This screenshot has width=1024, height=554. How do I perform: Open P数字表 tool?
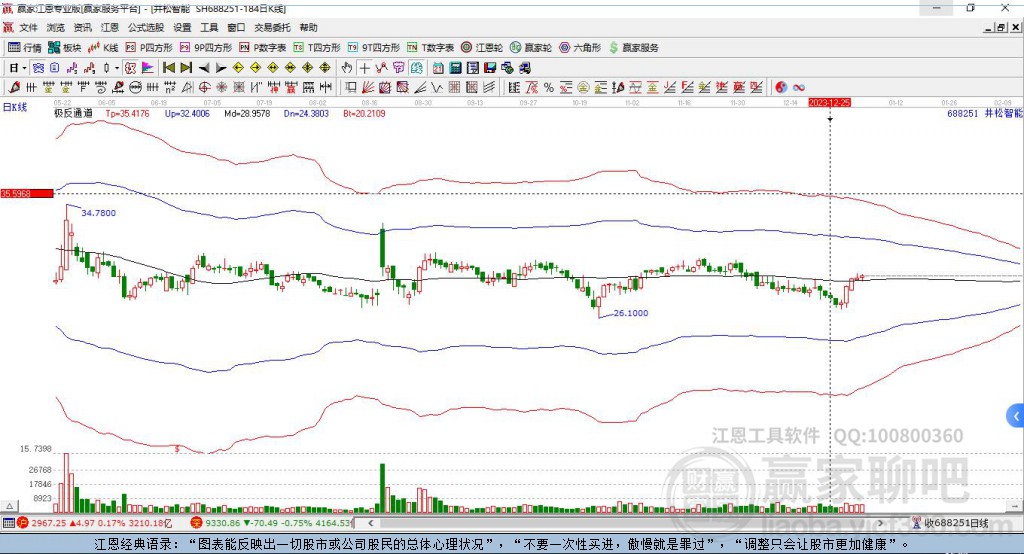click(x=263, y=48)
